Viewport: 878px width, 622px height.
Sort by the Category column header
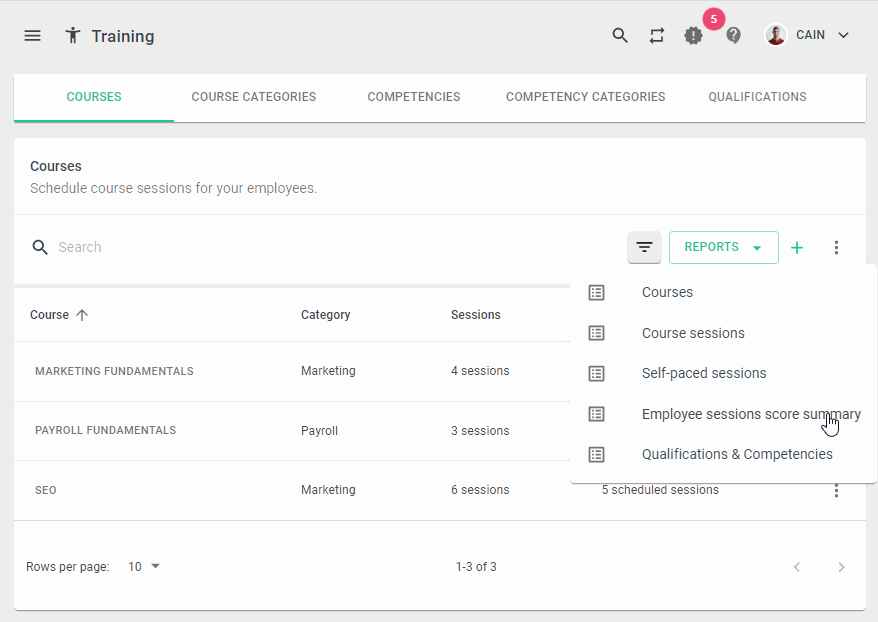coord(325,315)
